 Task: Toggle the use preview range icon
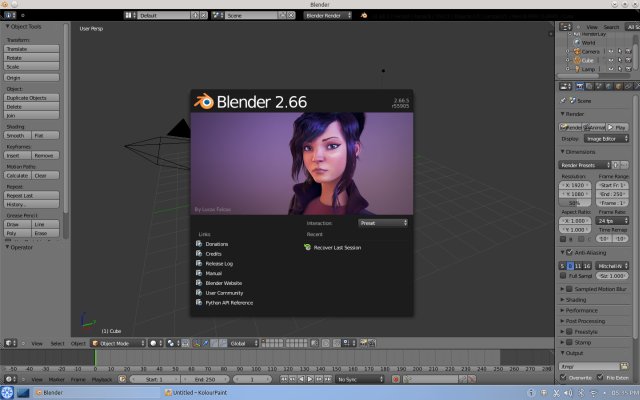(122, 379)
